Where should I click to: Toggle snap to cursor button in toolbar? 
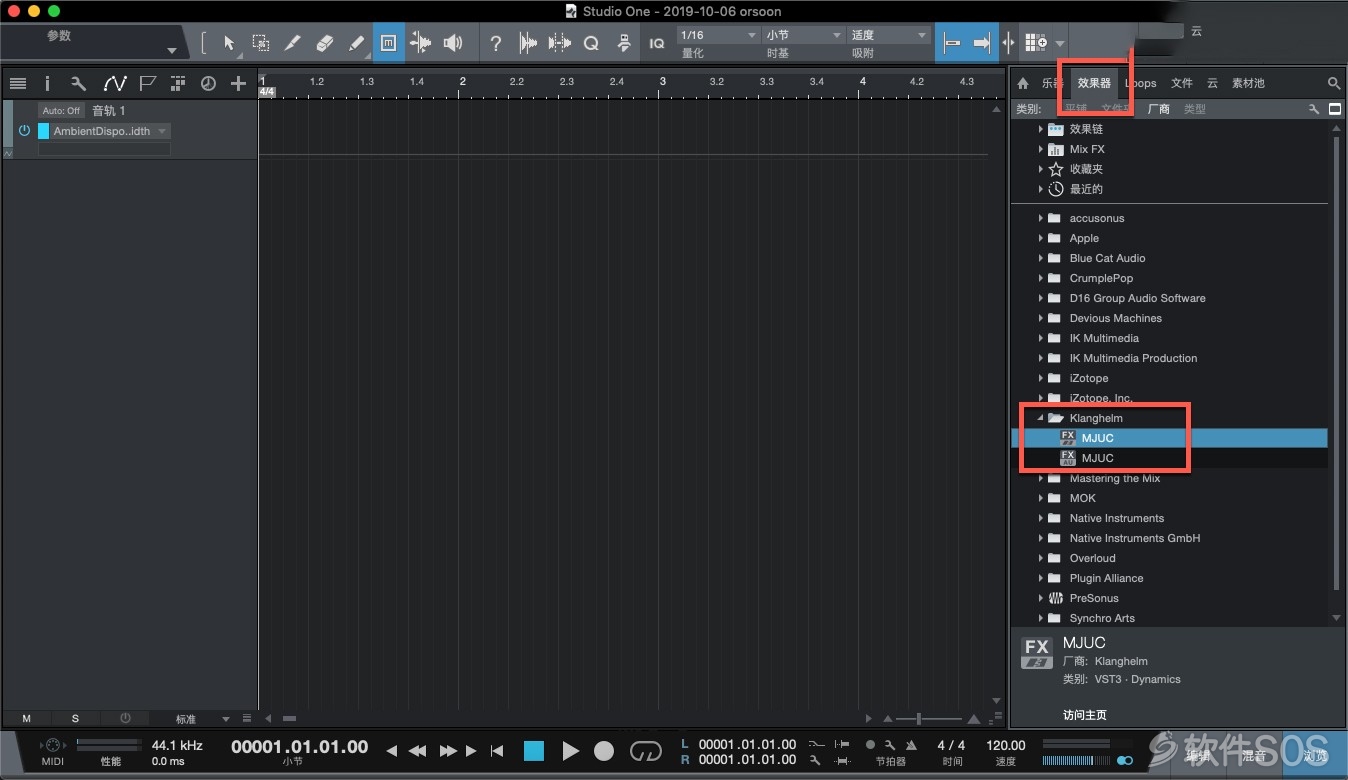[x=952, y=43]
